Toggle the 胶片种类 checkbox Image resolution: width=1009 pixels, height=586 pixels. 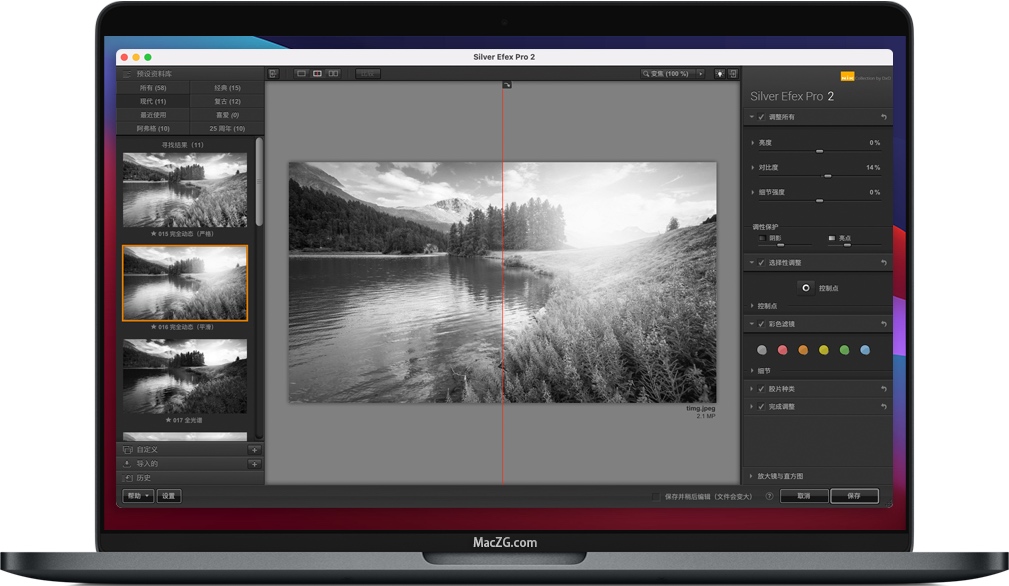pos(761,389)
